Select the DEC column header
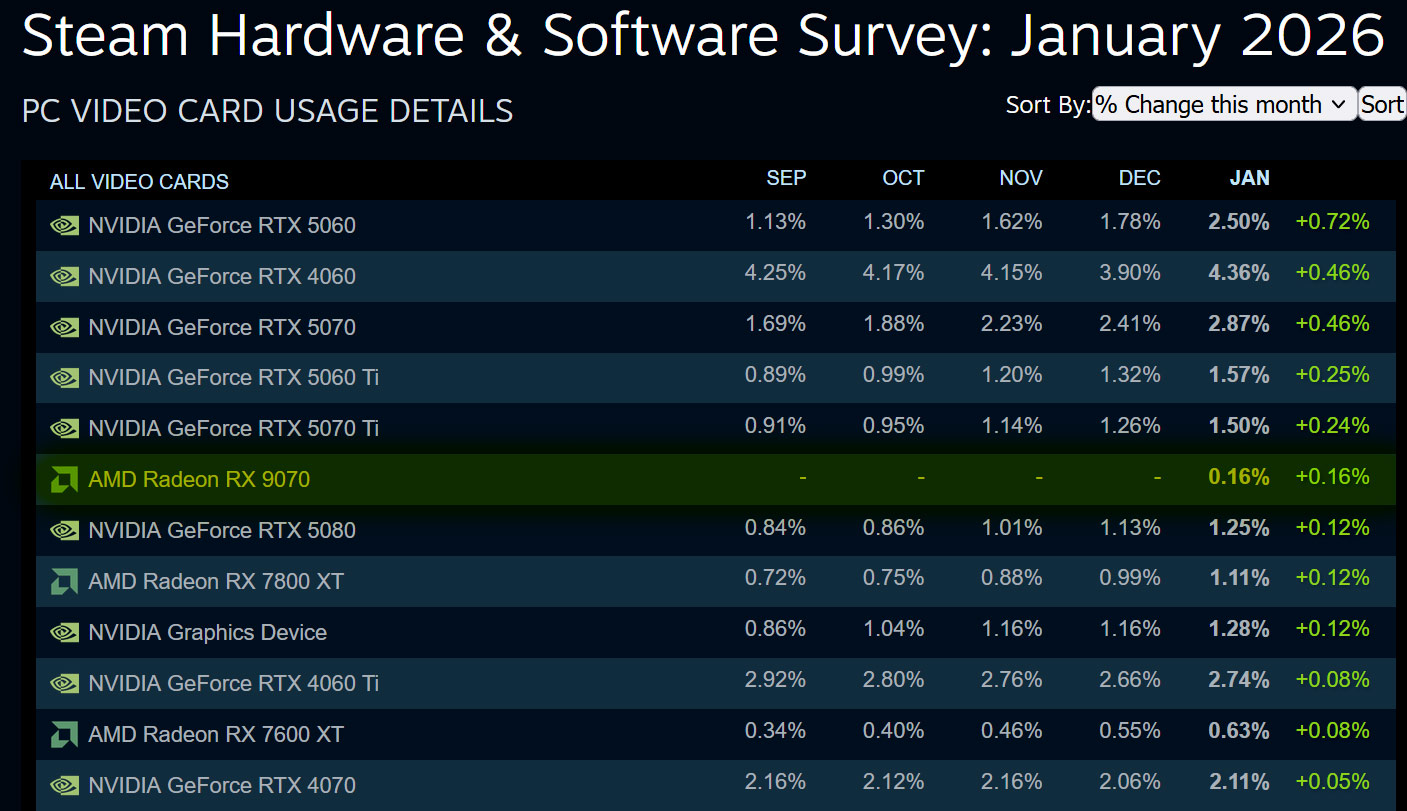The image size is (1407, 811). (1139, 178)
